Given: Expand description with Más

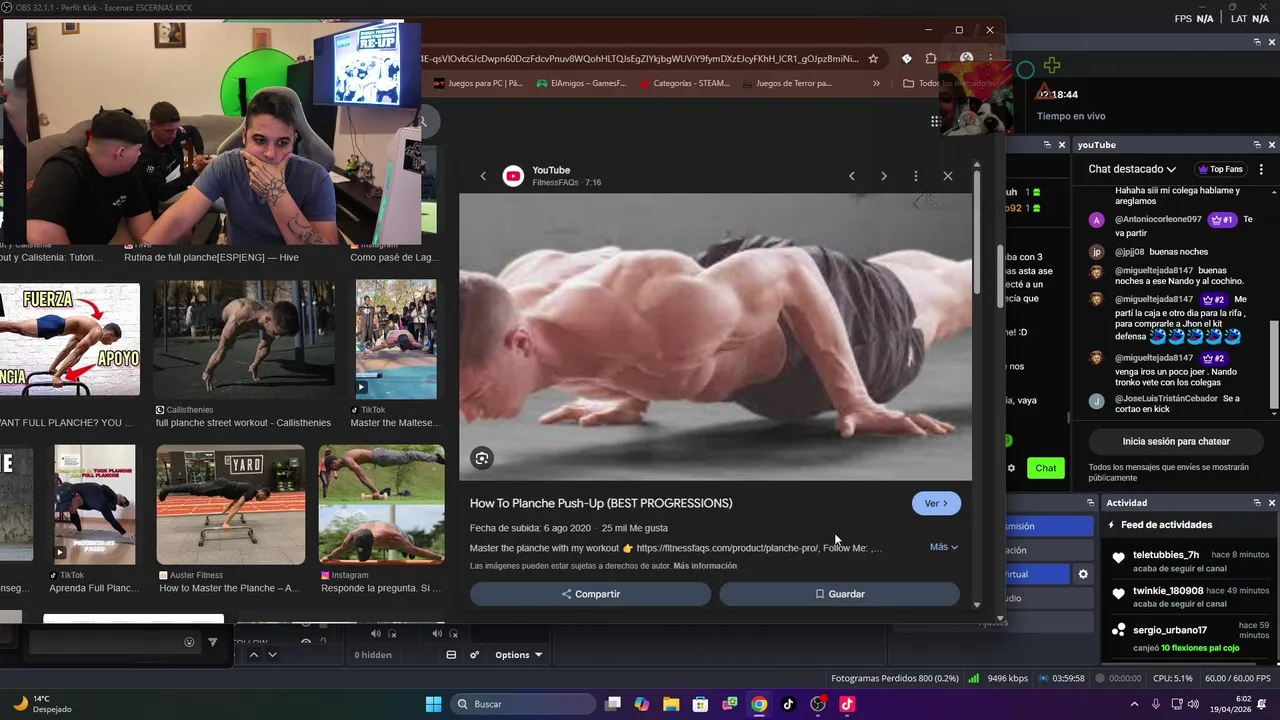Looking at the screenshot, I should pos(944,547).
